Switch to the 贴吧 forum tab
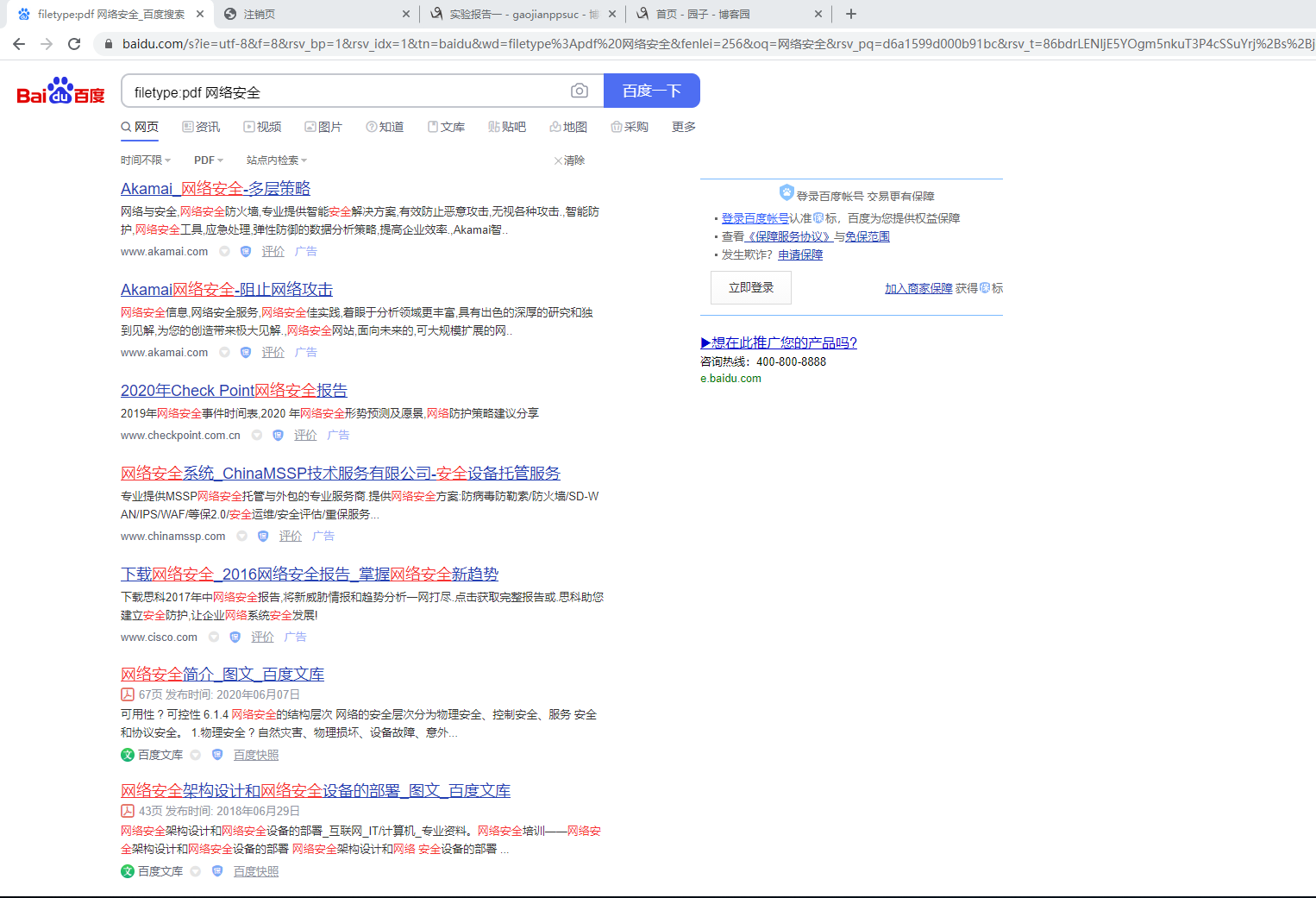Screen dimensions: 1316x898 [507, 127]
